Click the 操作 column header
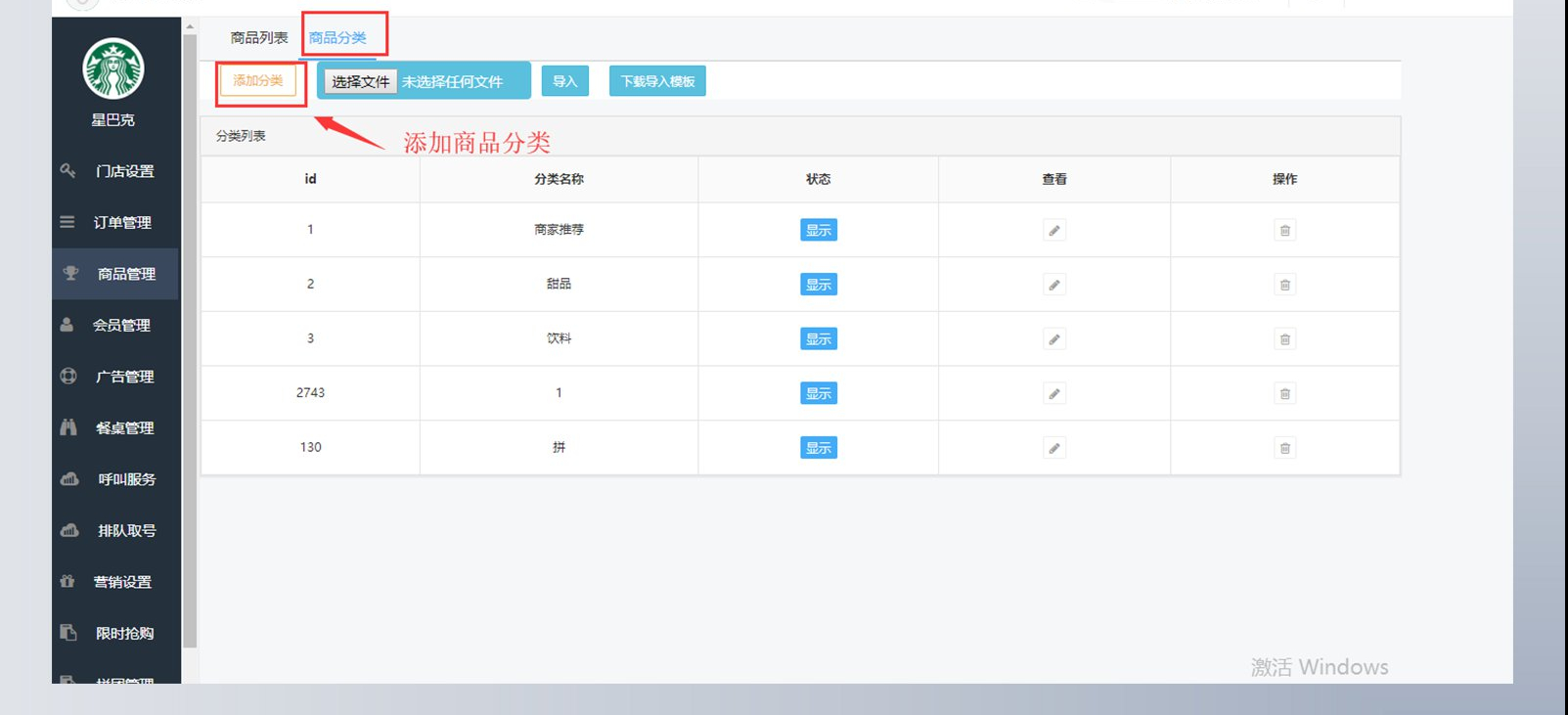1568x715 pixels. point(1285,179)
